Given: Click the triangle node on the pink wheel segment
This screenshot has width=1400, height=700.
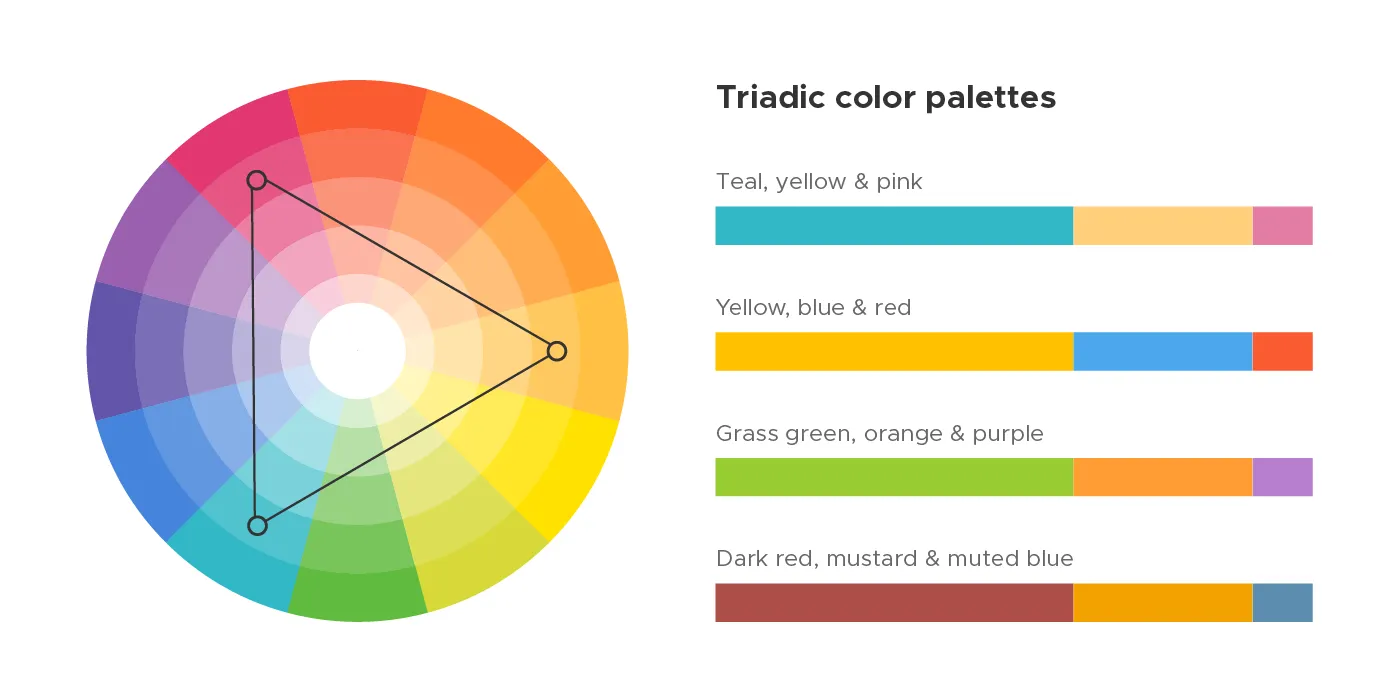Looking at the screenshot, I should [x=257, y=180].
